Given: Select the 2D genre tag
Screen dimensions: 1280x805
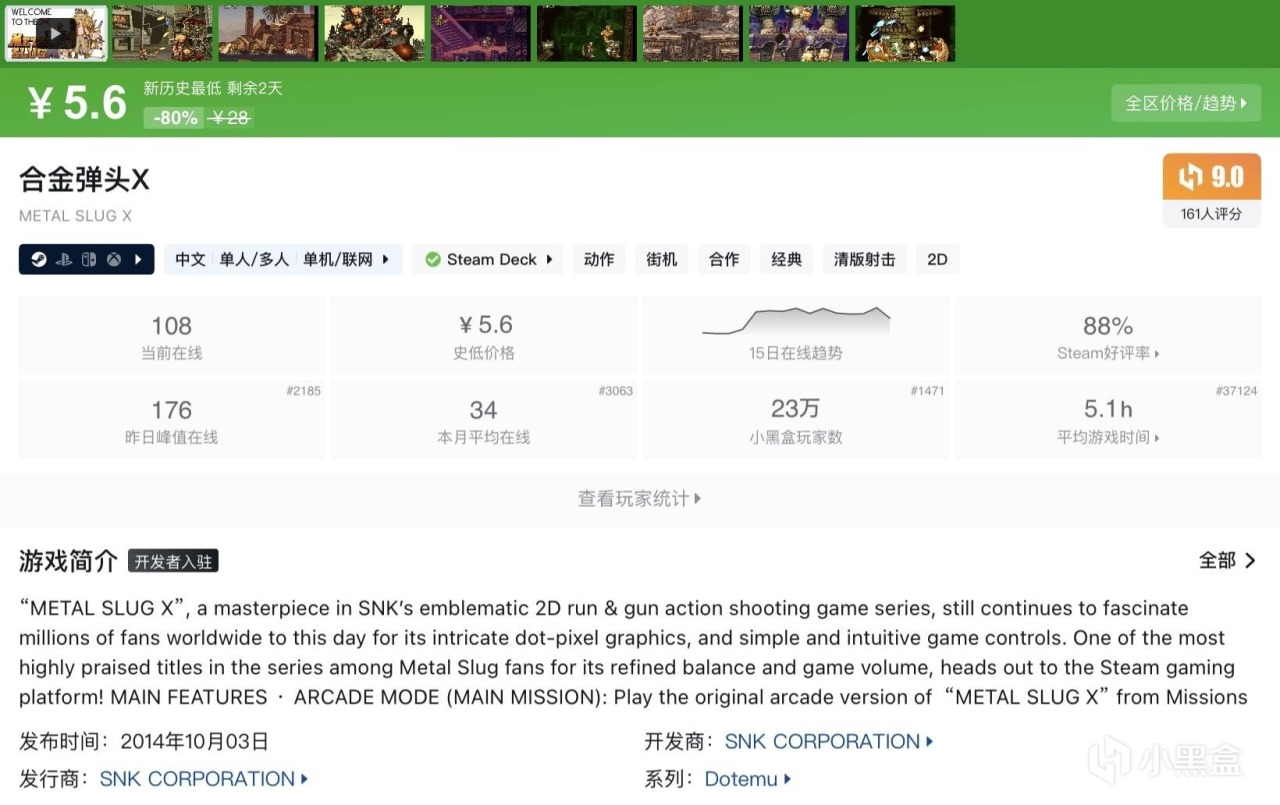Looking at the screenshot, I should click(x=937, y=259).
